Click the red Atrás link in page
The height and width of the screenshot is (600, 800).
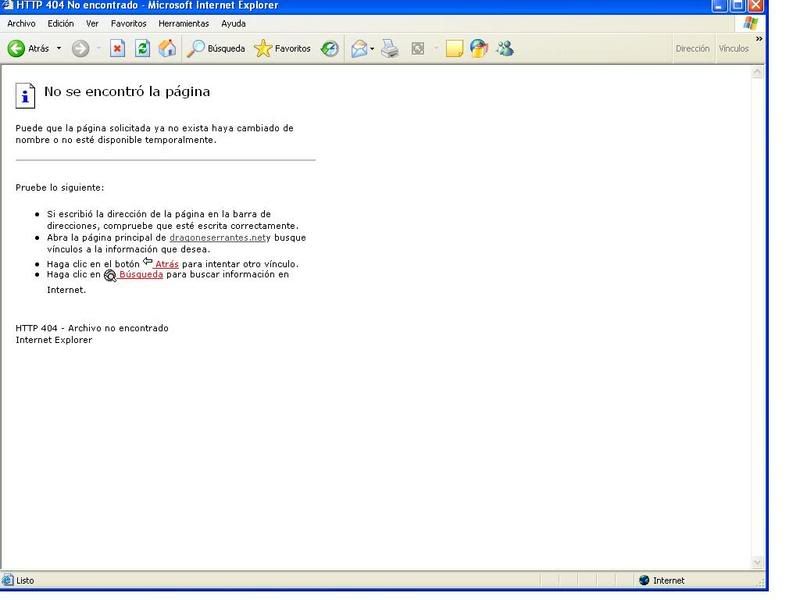tap(167, 264)
